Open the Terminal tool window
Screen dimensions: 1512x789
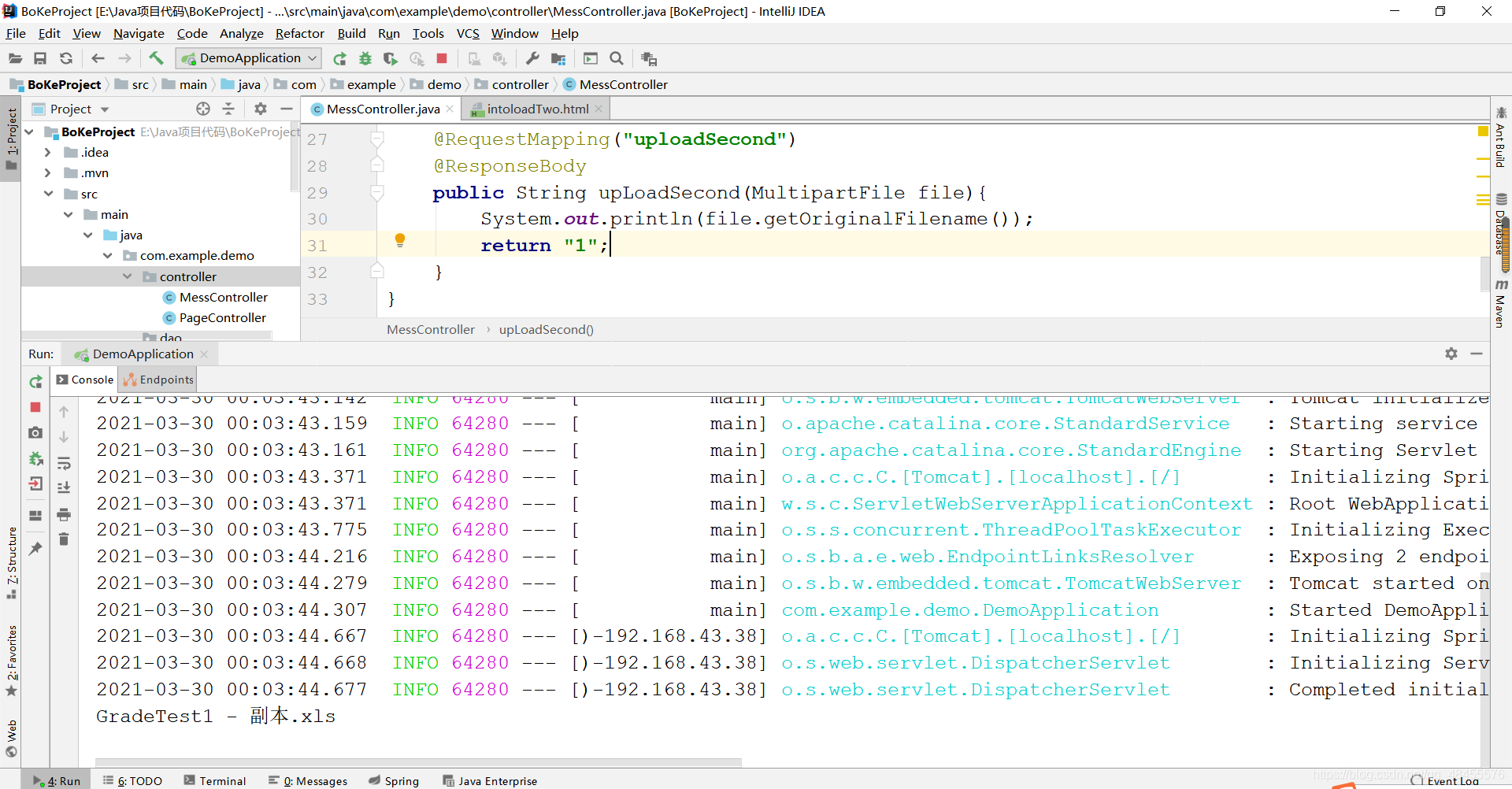pos(215,780)
